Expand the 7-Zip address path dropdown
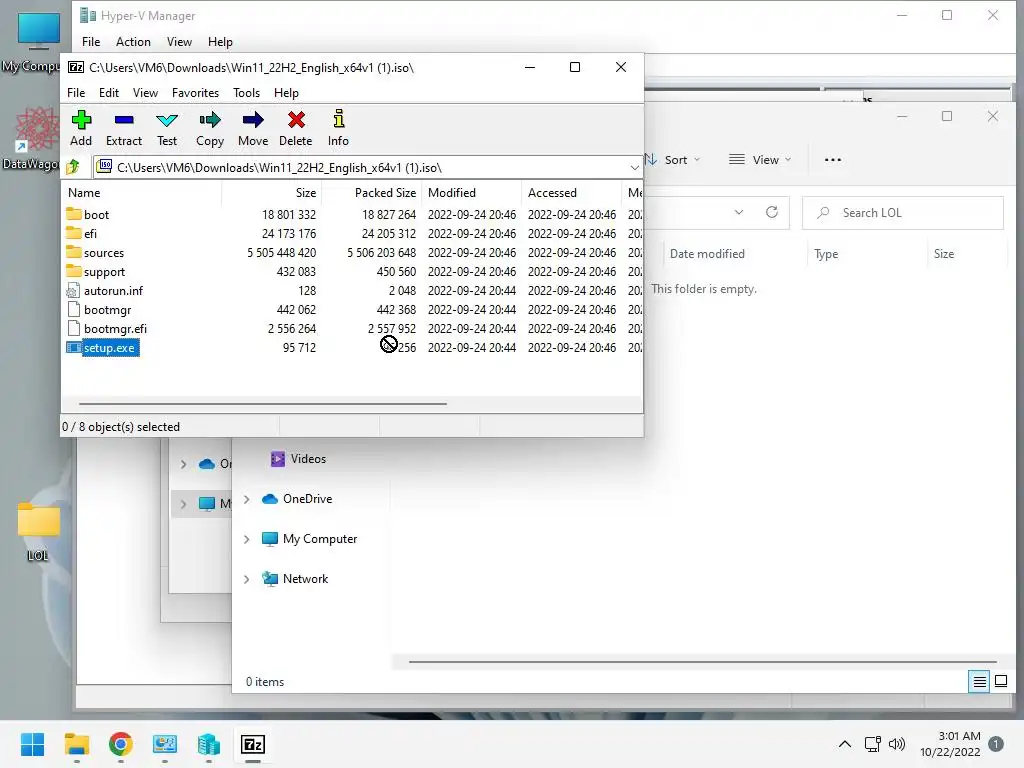Viewport: 1024px width, 768px height. (x=634, y=168)
